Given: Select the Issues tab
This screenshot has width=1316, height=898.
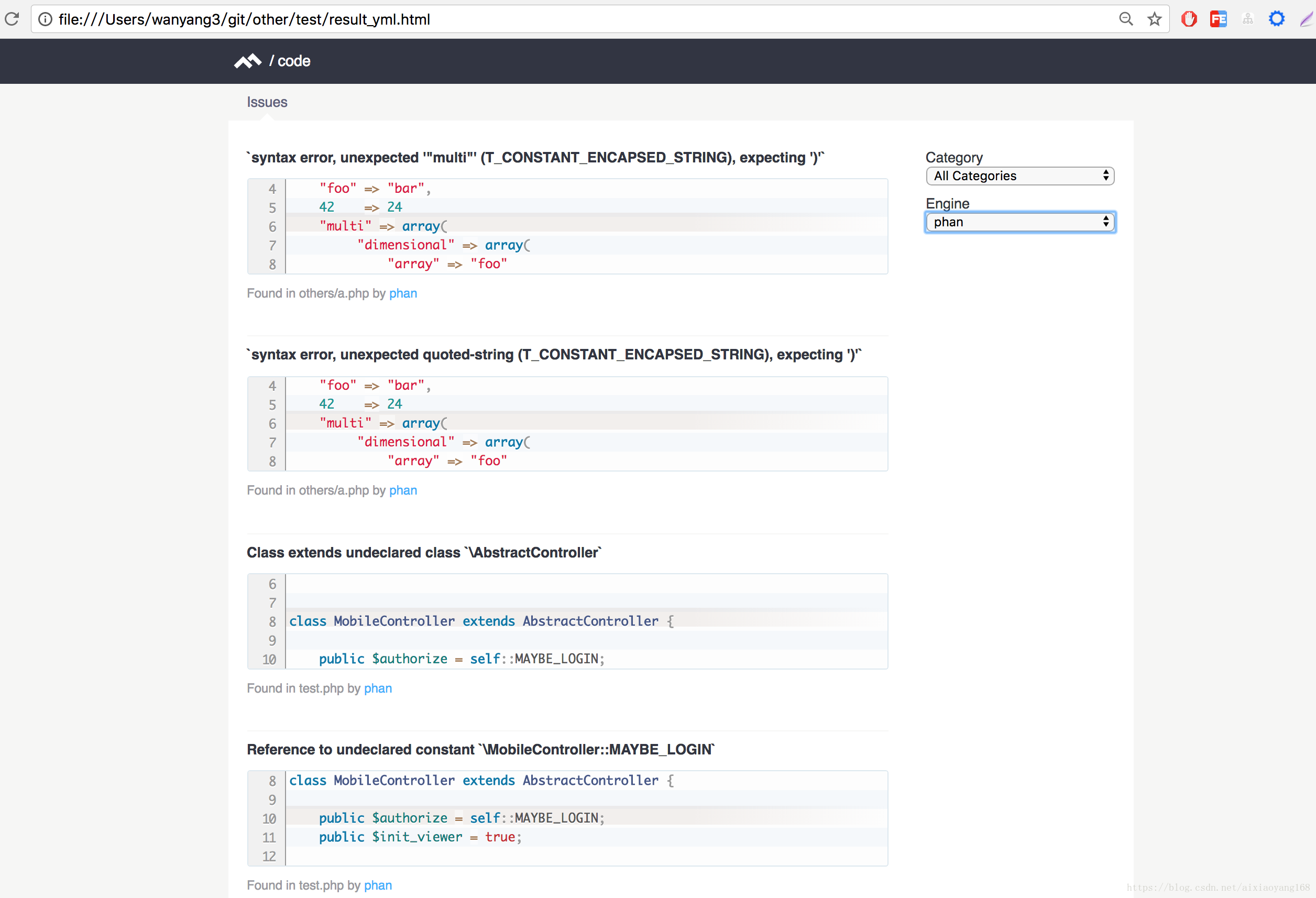Looking at the screenshot, I should (x=267, y=102).
